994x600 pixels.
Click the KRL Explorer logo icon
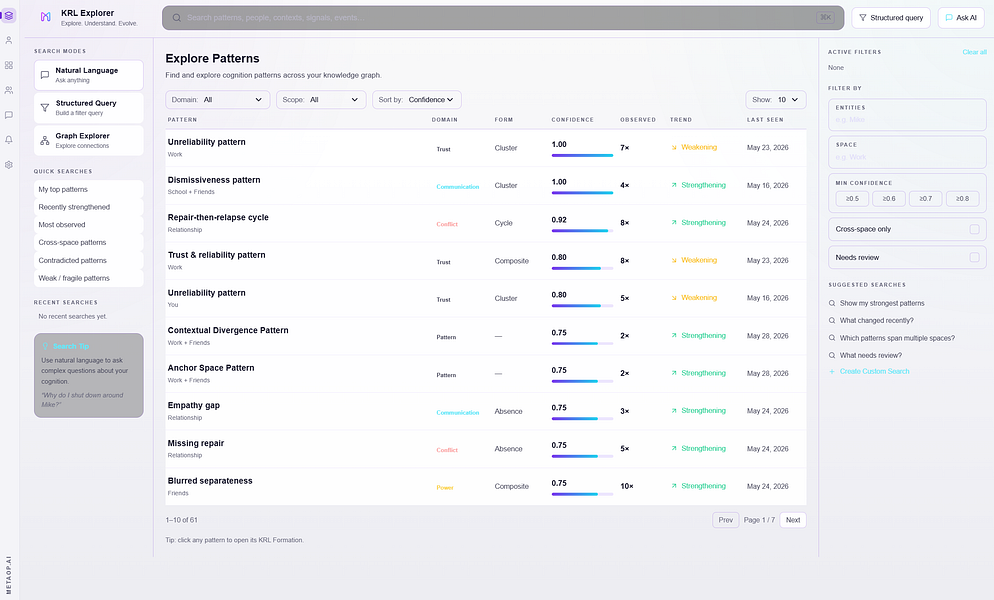(x=45, y=17)
